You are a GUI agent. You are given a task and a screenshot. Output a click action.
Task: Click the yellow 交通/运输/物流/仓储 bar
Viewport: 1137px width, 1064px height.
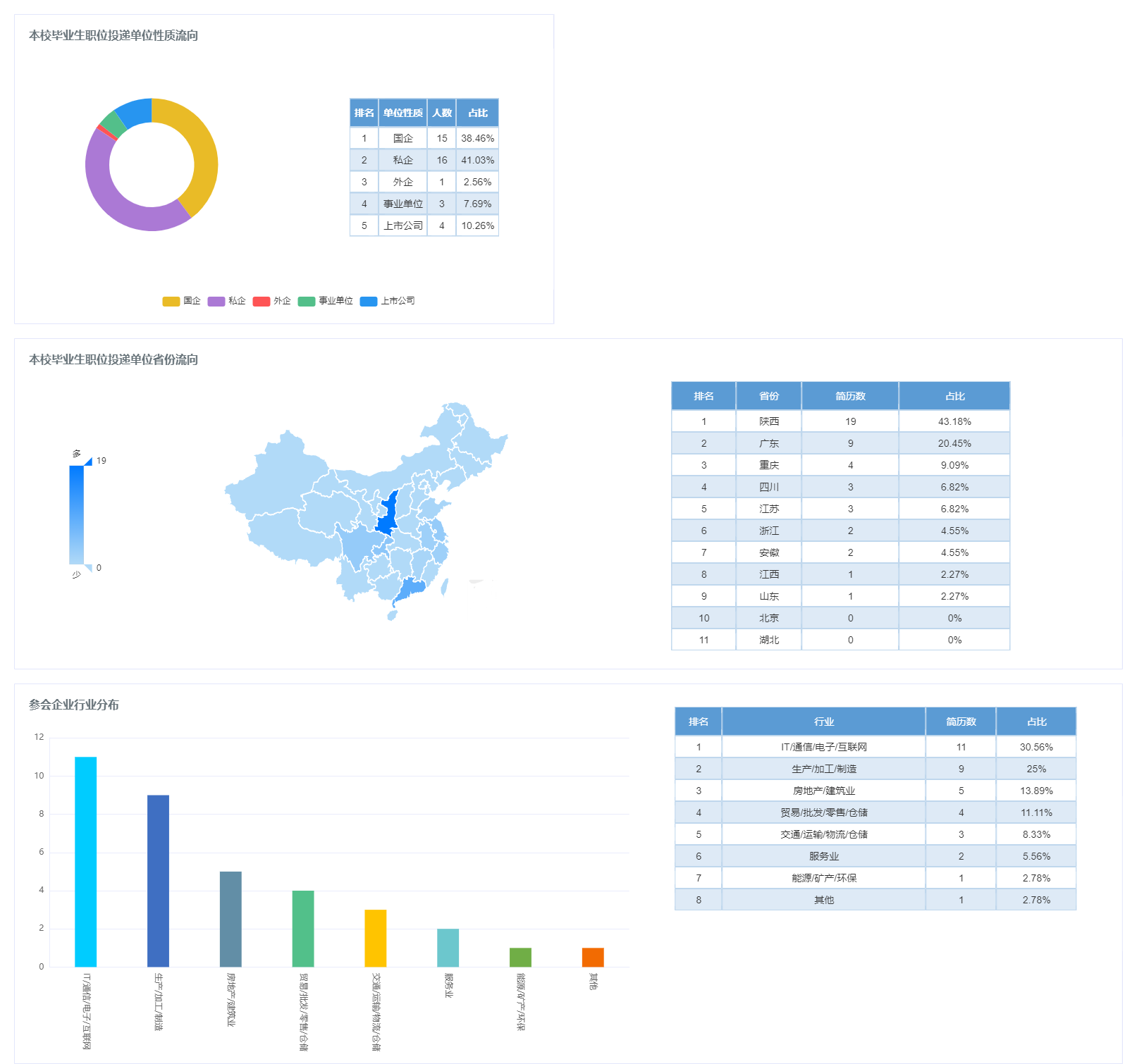coord(375,938)
